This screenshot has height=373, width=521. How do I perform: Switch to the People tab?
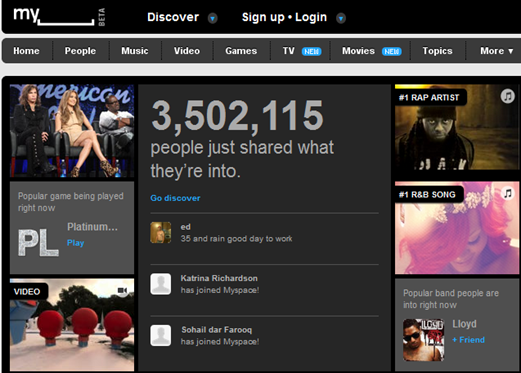point(80,51)
